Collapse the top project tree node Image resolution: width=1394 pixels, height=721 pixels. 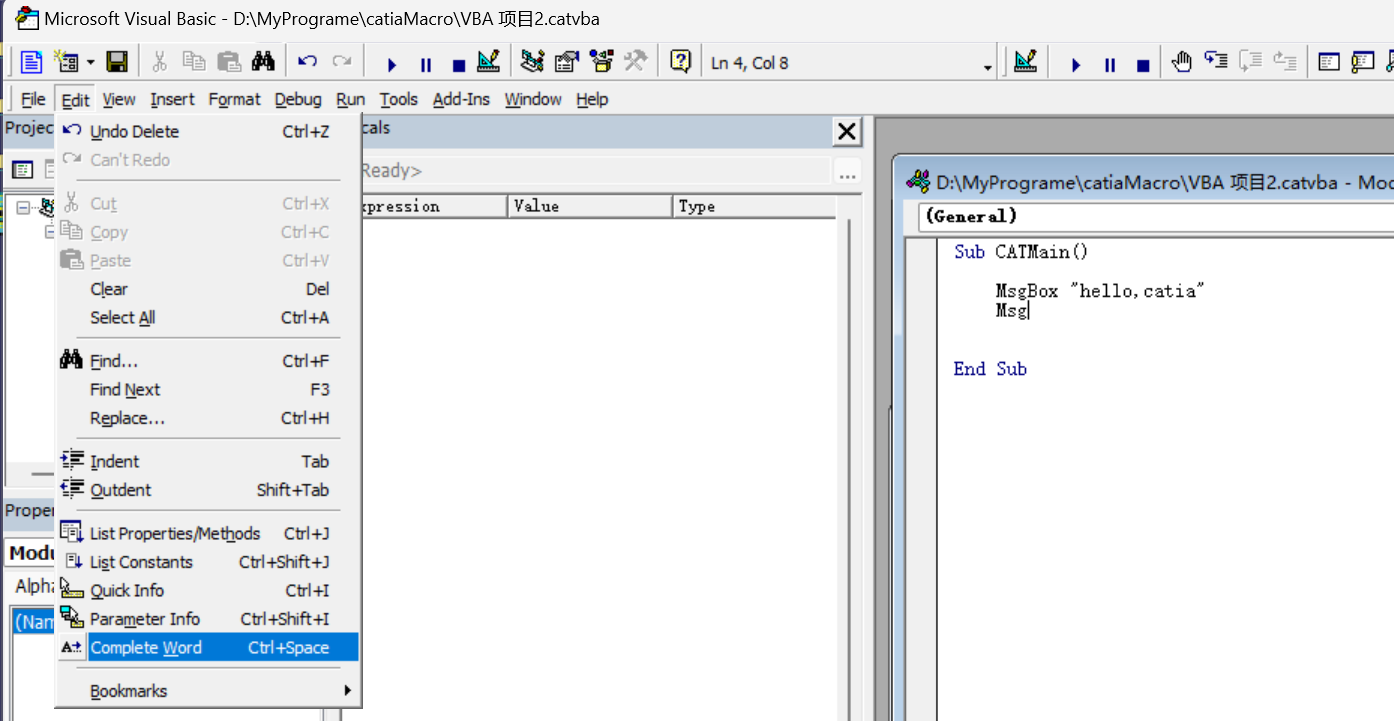(23, 207)
